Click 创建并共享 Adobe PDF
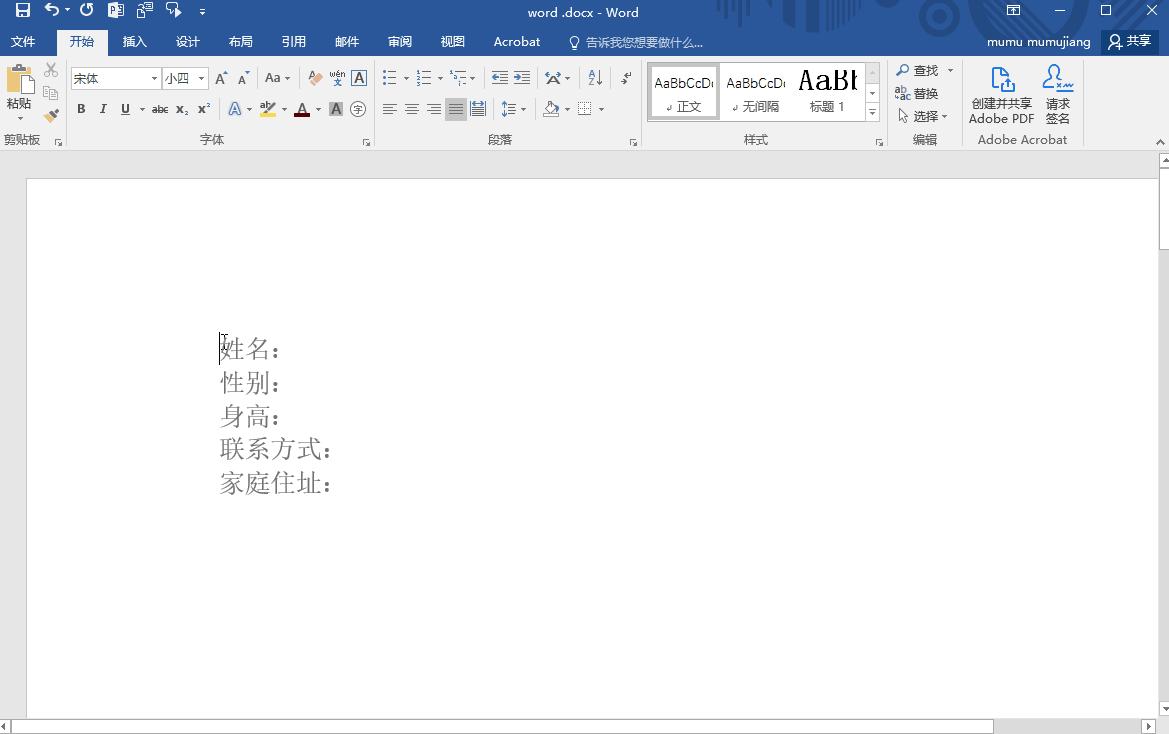 [1000, 93]
